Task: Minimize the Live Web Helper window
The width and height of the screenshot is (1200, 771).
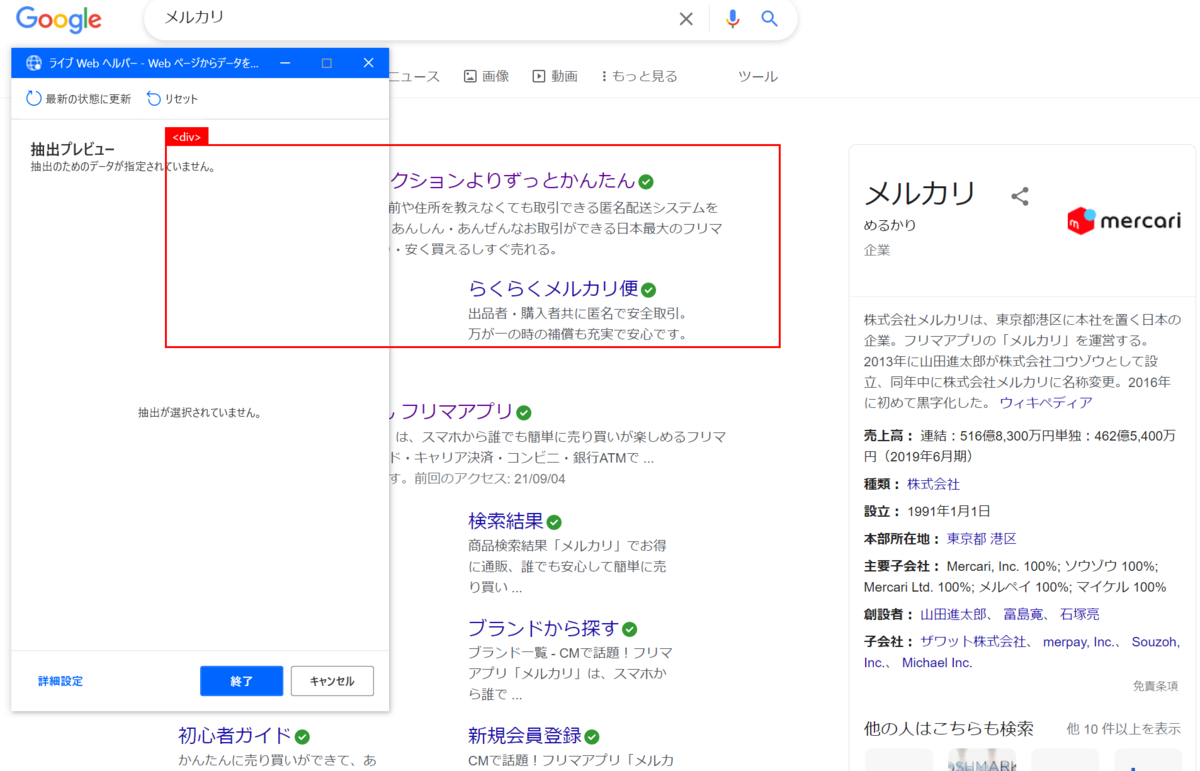Action: tap(285, 63)
